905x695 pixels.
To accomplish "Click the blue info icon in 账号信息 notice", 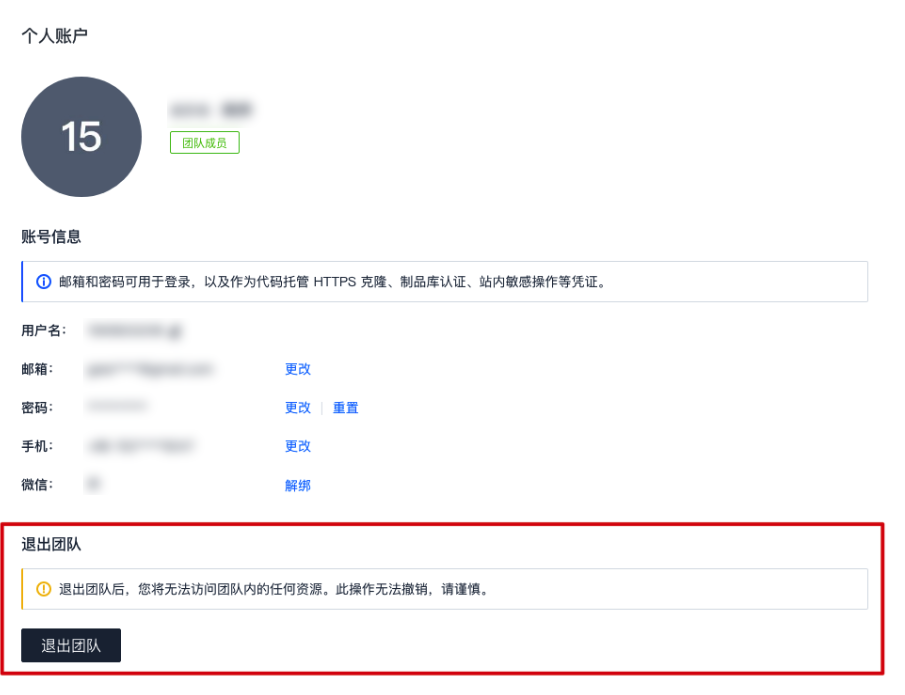I will coord(44,282).
